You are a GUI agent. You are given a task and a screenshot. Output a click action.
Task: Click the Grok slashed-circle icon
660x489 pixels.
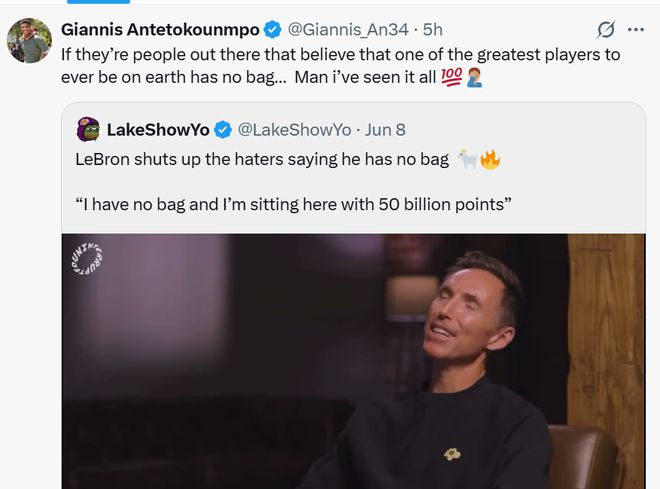605,29
